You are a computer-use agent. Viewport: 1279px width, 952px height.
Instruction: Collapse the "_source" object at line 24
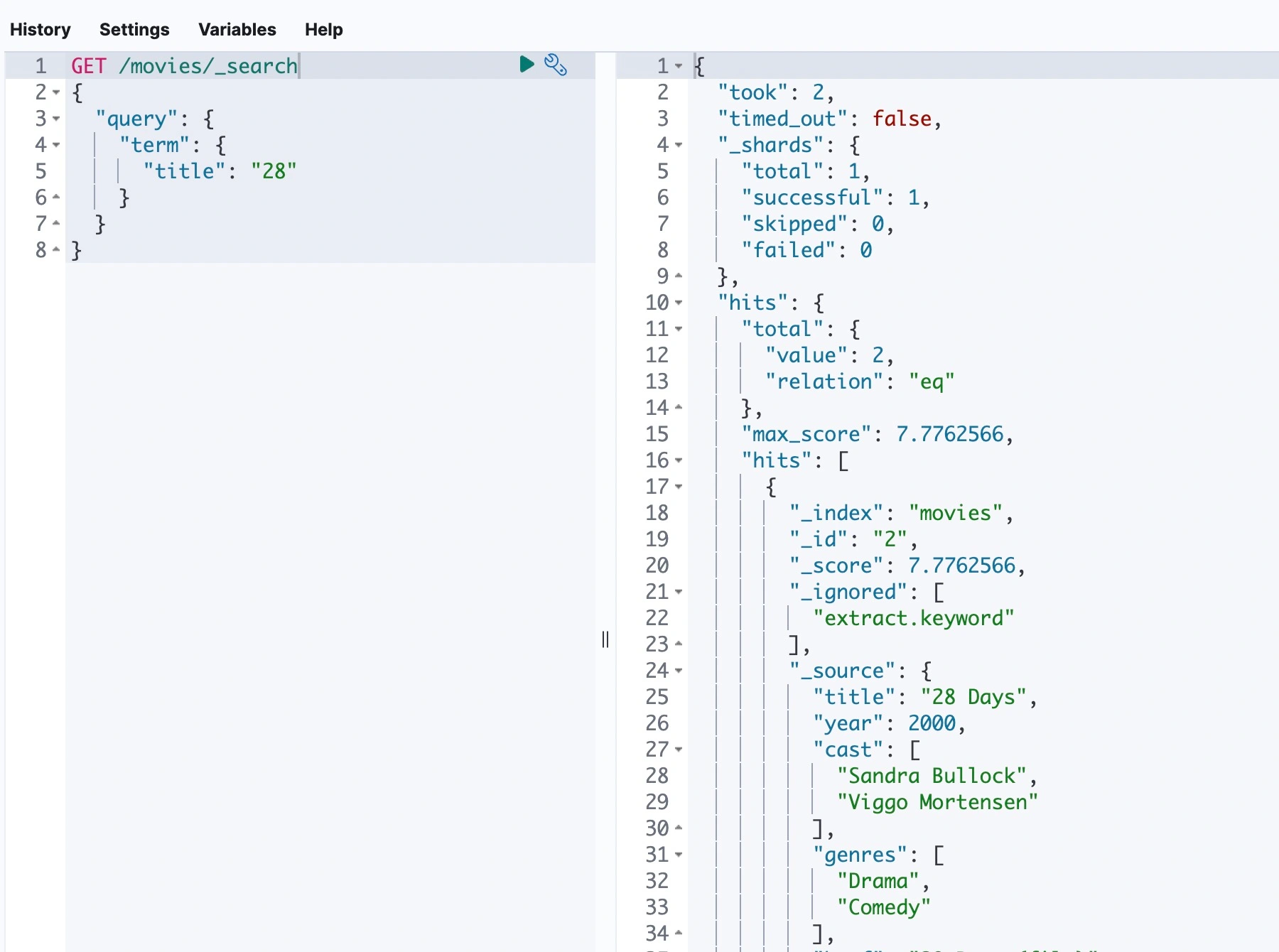click(x=679, y=671)
